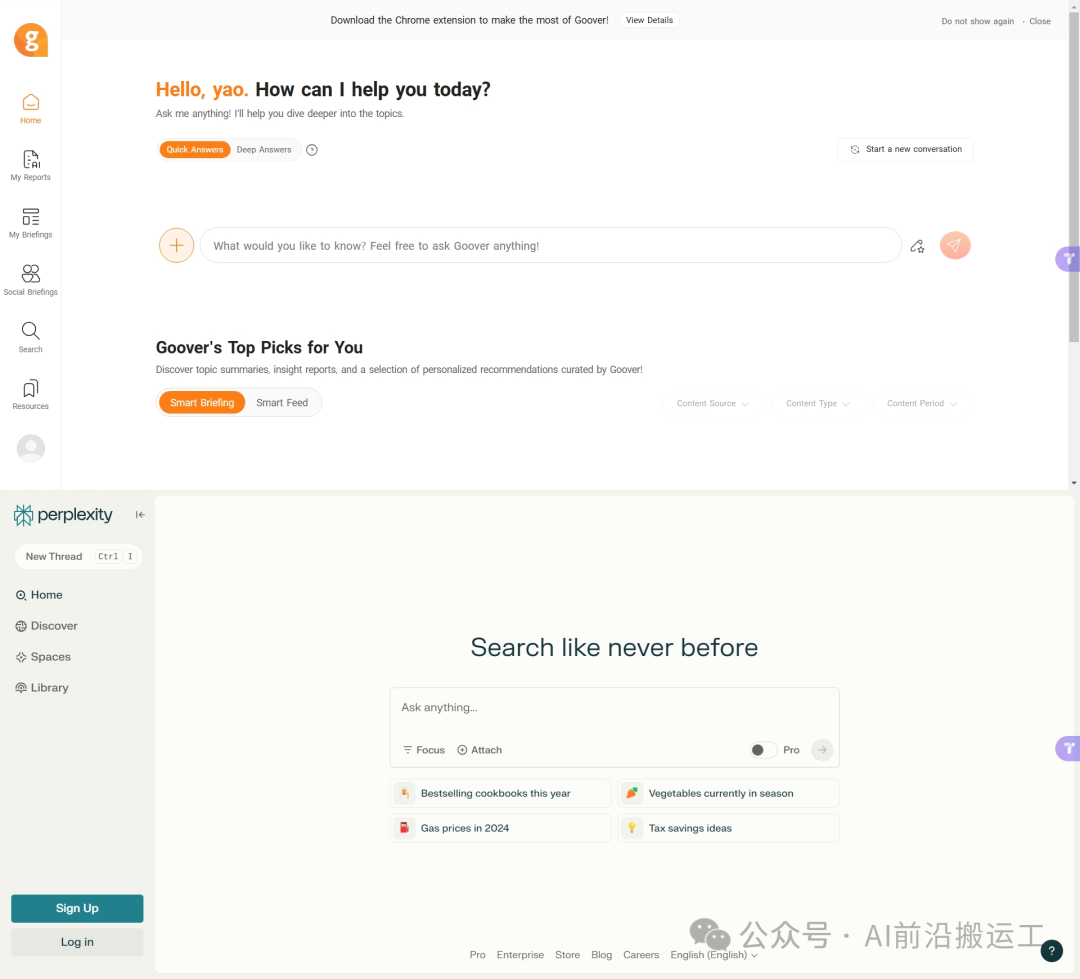
Task: Go to Spaces in Perplexity sidebar
Action: (43, 657)
